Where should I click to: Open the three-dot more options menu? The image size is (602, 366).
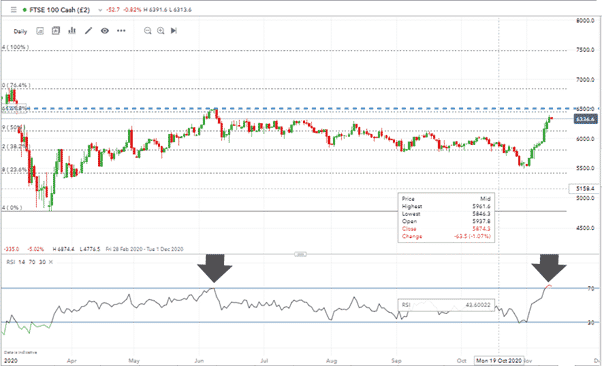121,31
